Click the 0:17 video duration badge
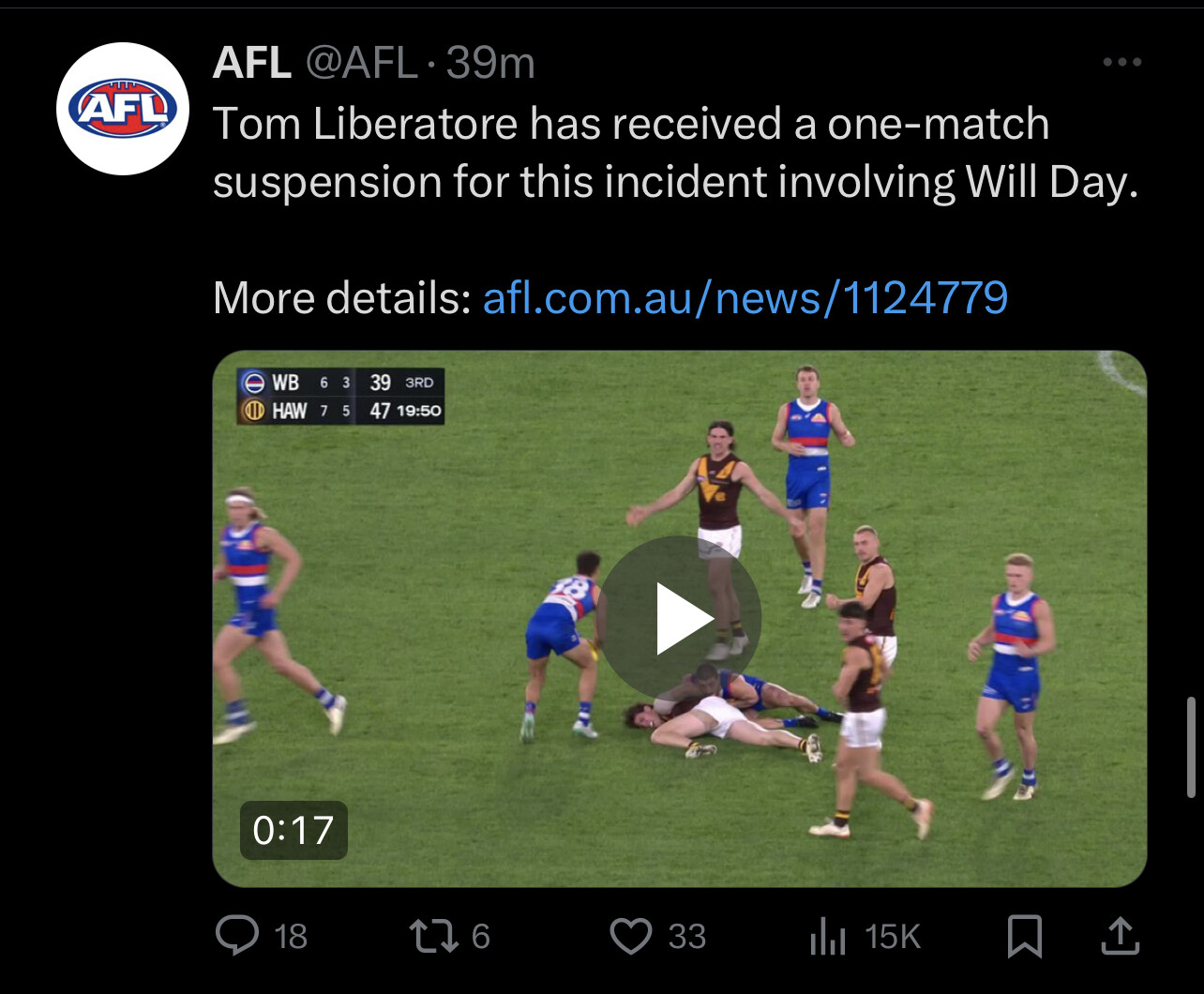Screen dimensions: 1204x994 click(x=293, y=830)
